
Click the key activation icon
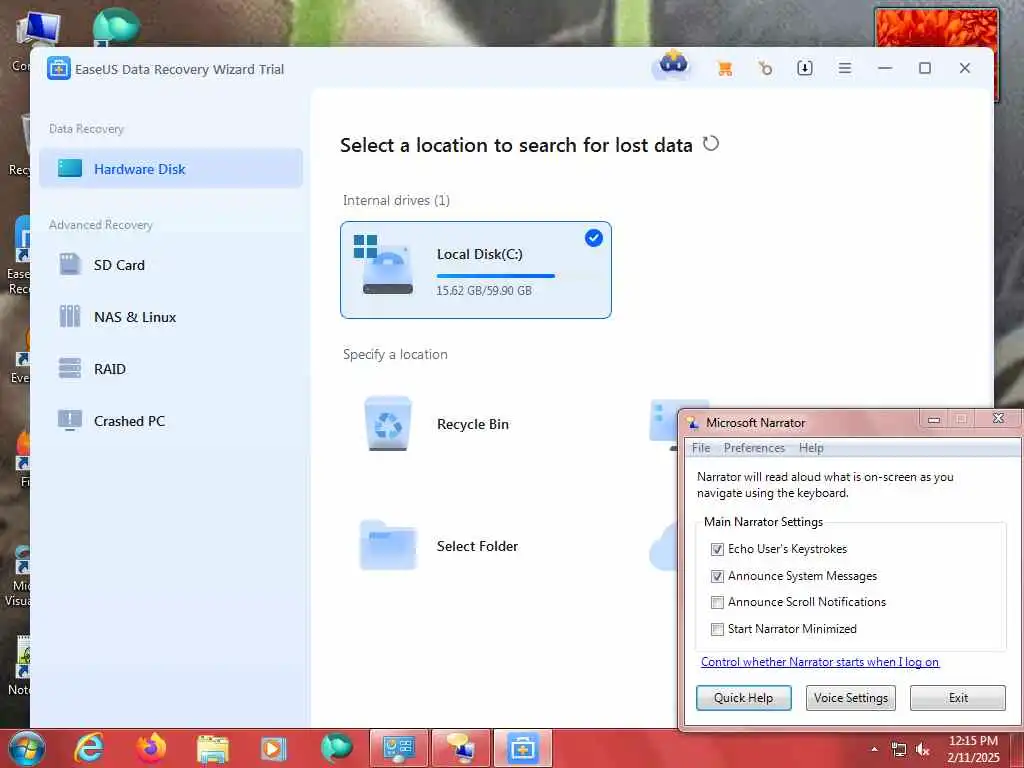point(765,68)
